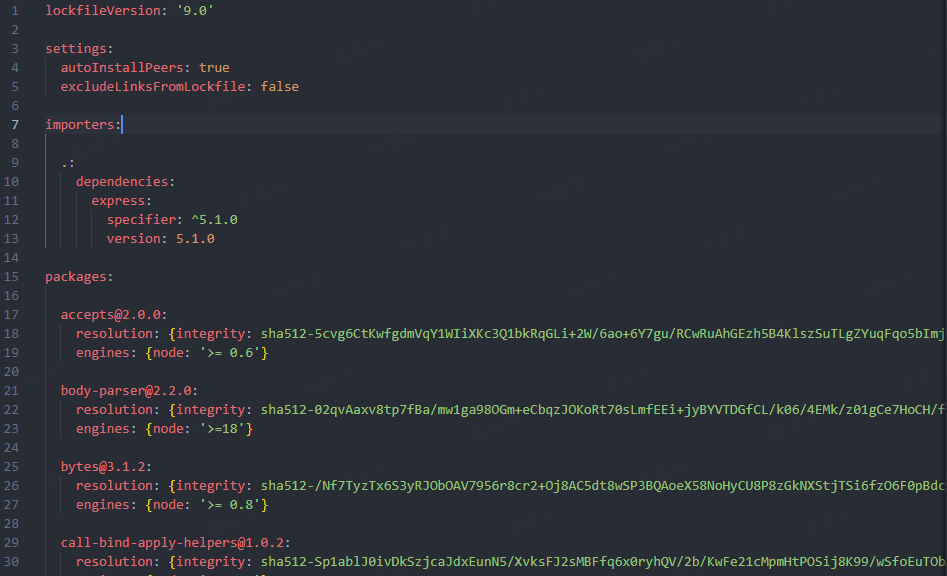Click the packages key on line 15
Image resolution: width=947 pixels, height=576 pixels.
(76, 277)
